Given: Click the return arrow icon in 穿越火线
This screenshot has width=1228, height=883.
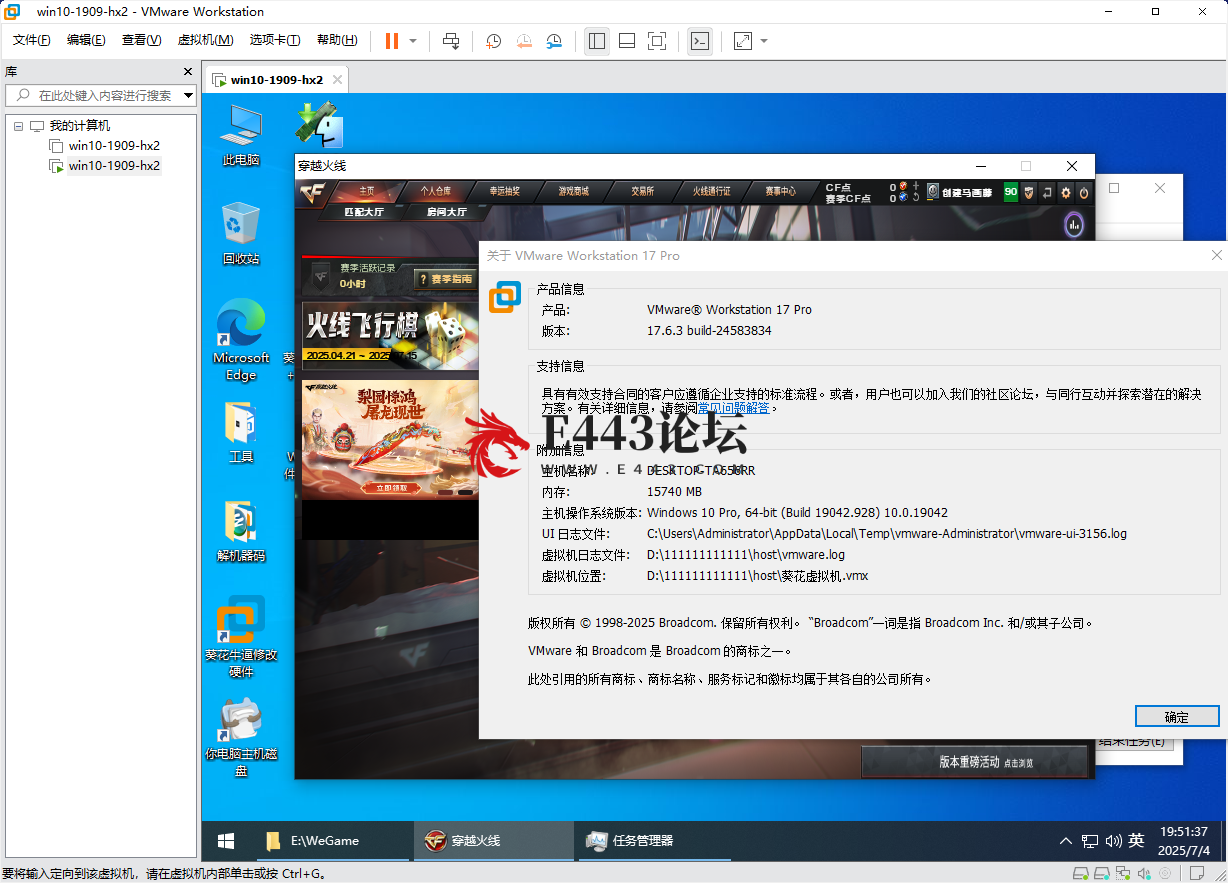Looking at the screenshot, I should click(x=1047, y=192).
